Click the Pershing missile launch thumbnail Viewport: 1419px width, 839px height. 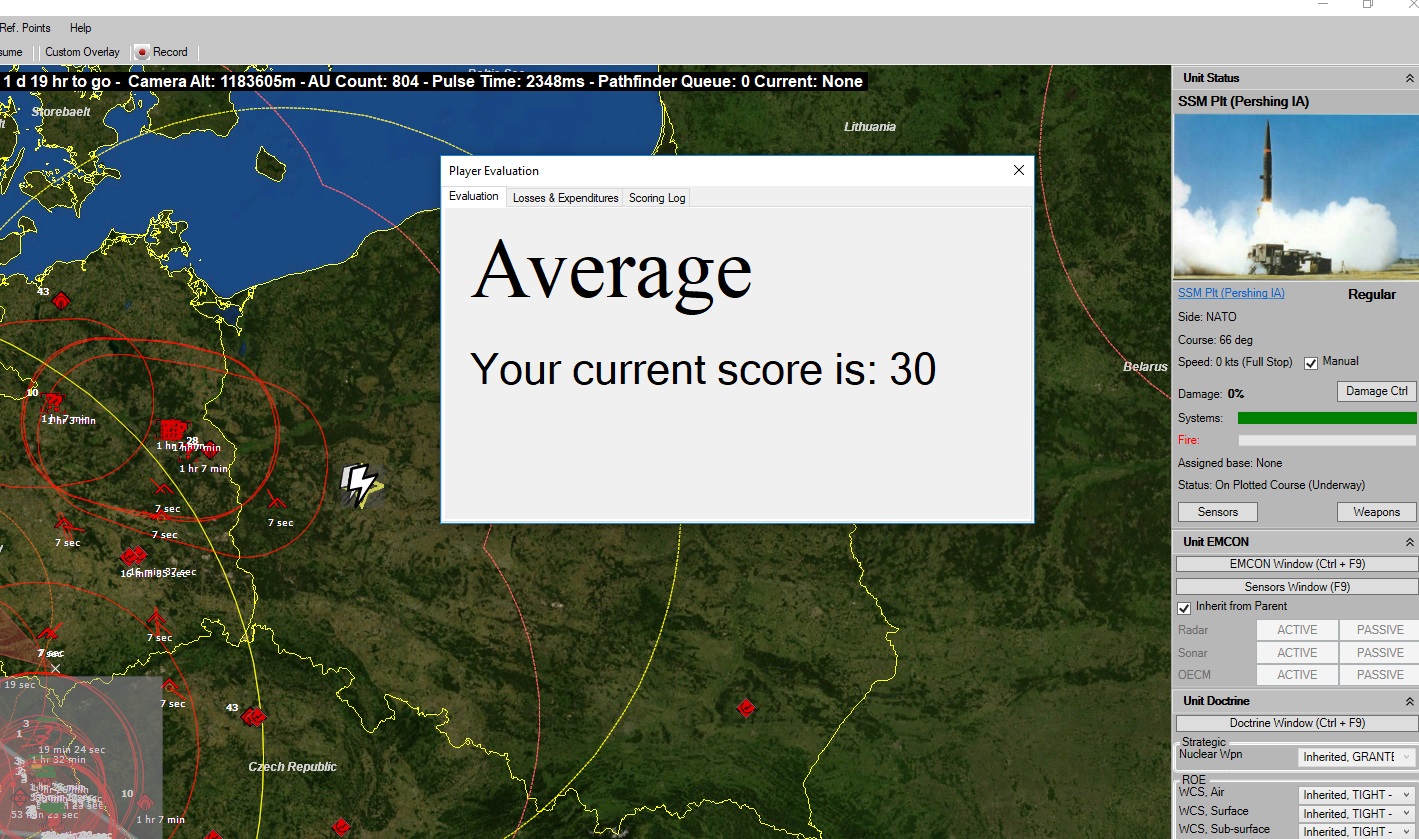pos(1296,196)
